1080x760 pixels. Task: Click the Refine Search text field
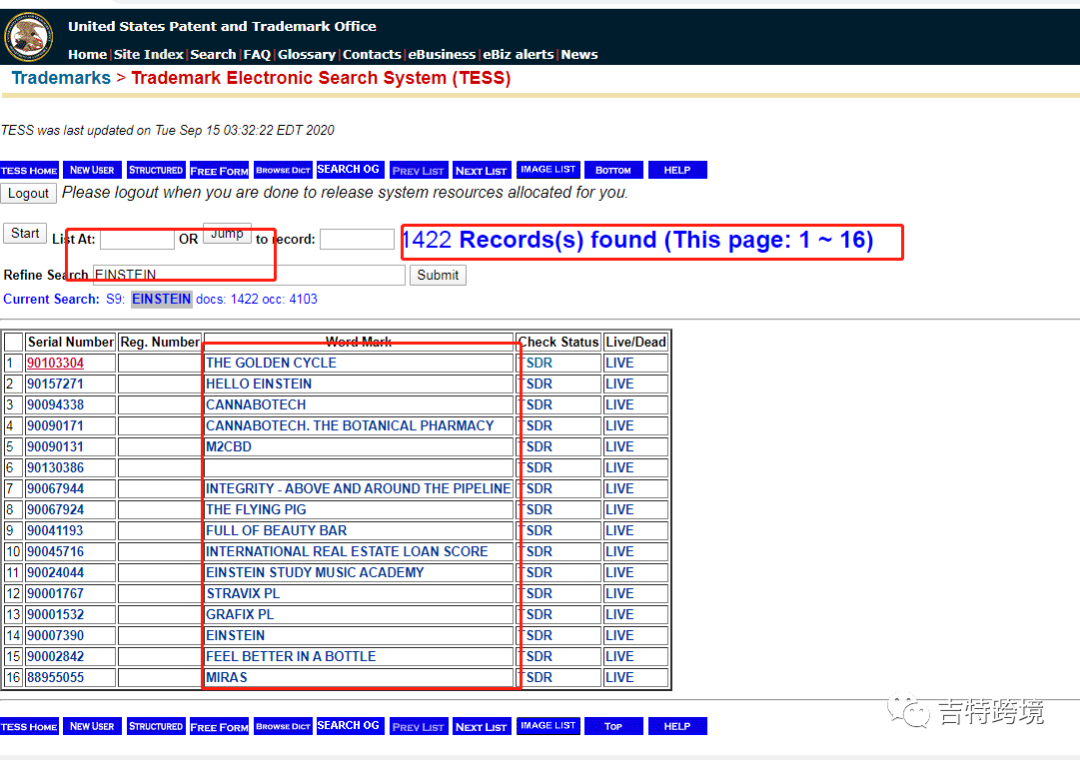(x=248, y=275)
